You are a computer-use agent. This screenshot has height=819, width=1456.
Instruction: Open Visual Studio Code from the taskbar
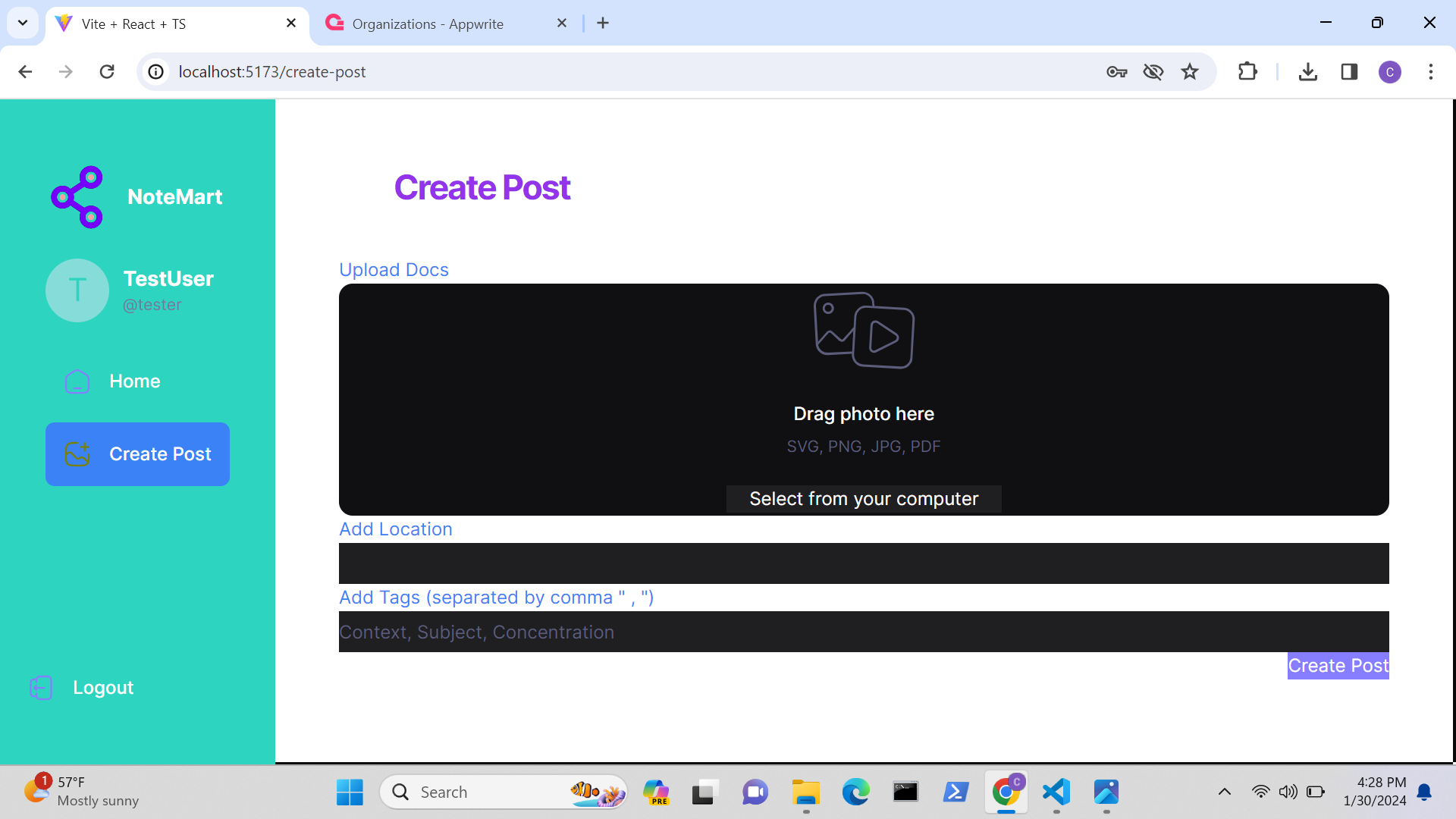pyautogui.click(x=1056, y=792)
